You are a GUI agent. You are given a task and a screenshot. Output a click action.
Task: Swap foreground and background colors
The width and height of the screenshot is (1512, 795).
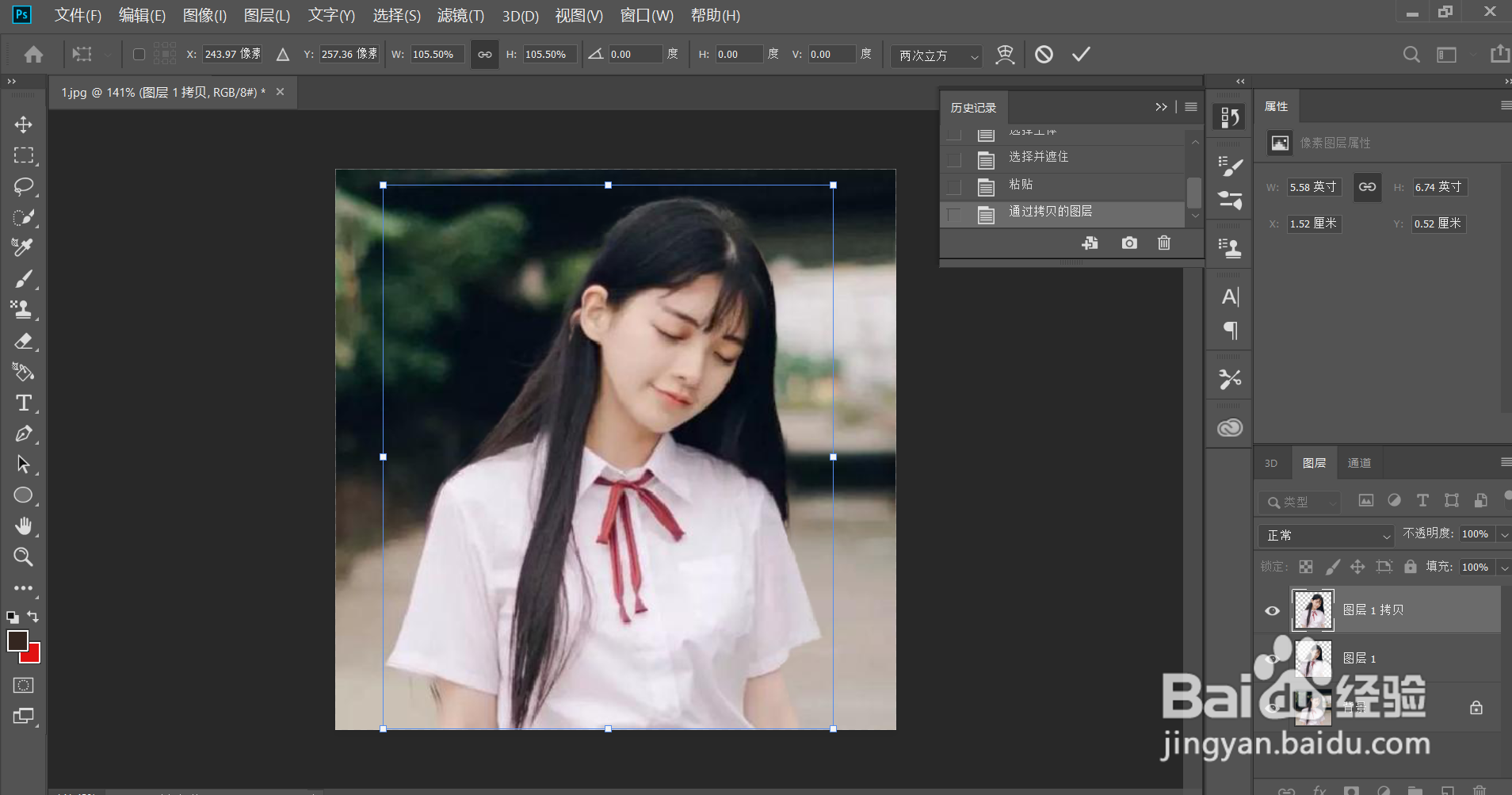(x=33, y=616)
